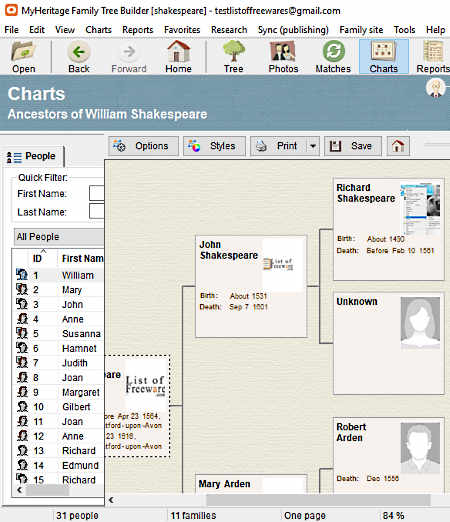Open the Family site menu
Viewport: 450px width, 522px height.
361,30
